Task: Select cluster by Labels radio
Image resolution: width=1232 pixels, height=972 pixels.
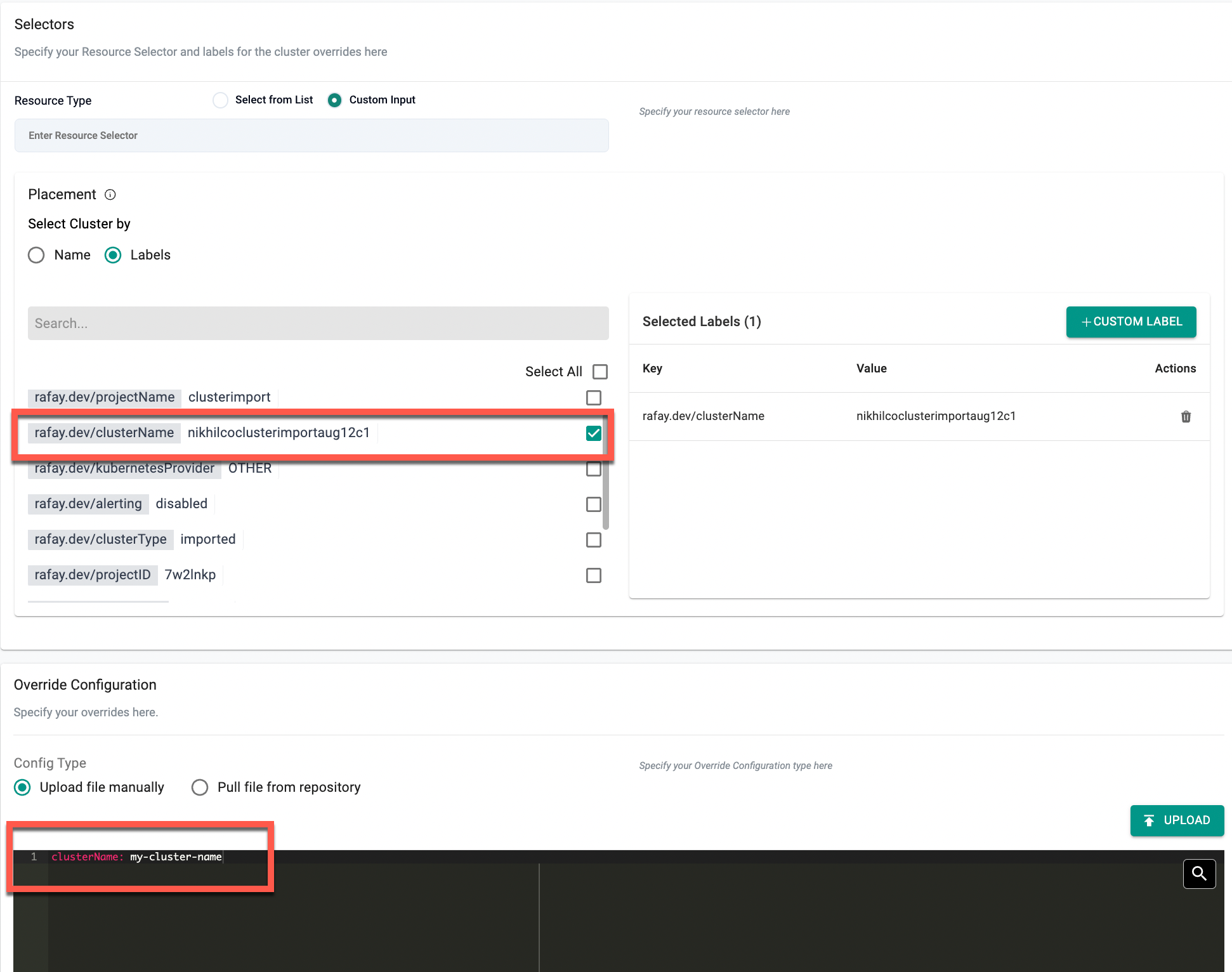Action: (113, 255)
